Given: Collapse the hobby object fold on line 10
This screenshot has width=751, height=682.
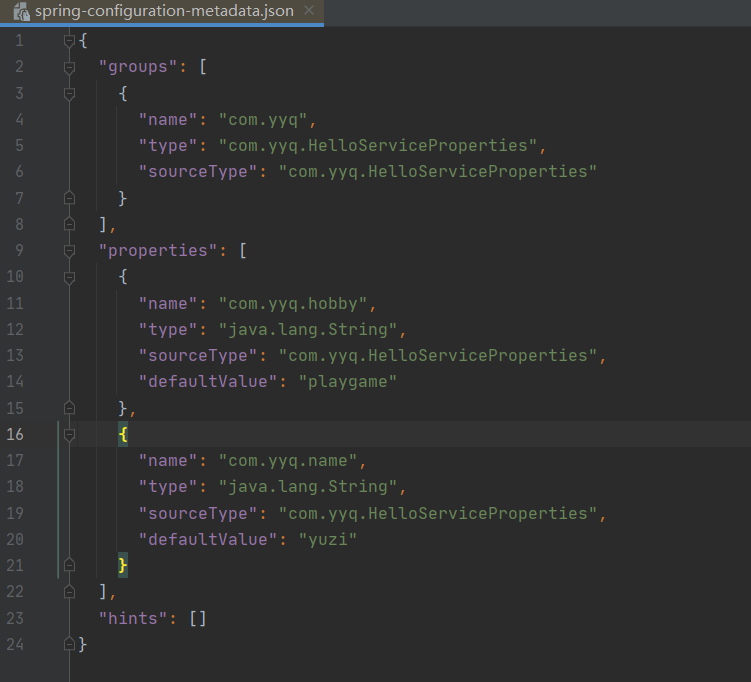Looking at the screenshot, I should [69, 277].
